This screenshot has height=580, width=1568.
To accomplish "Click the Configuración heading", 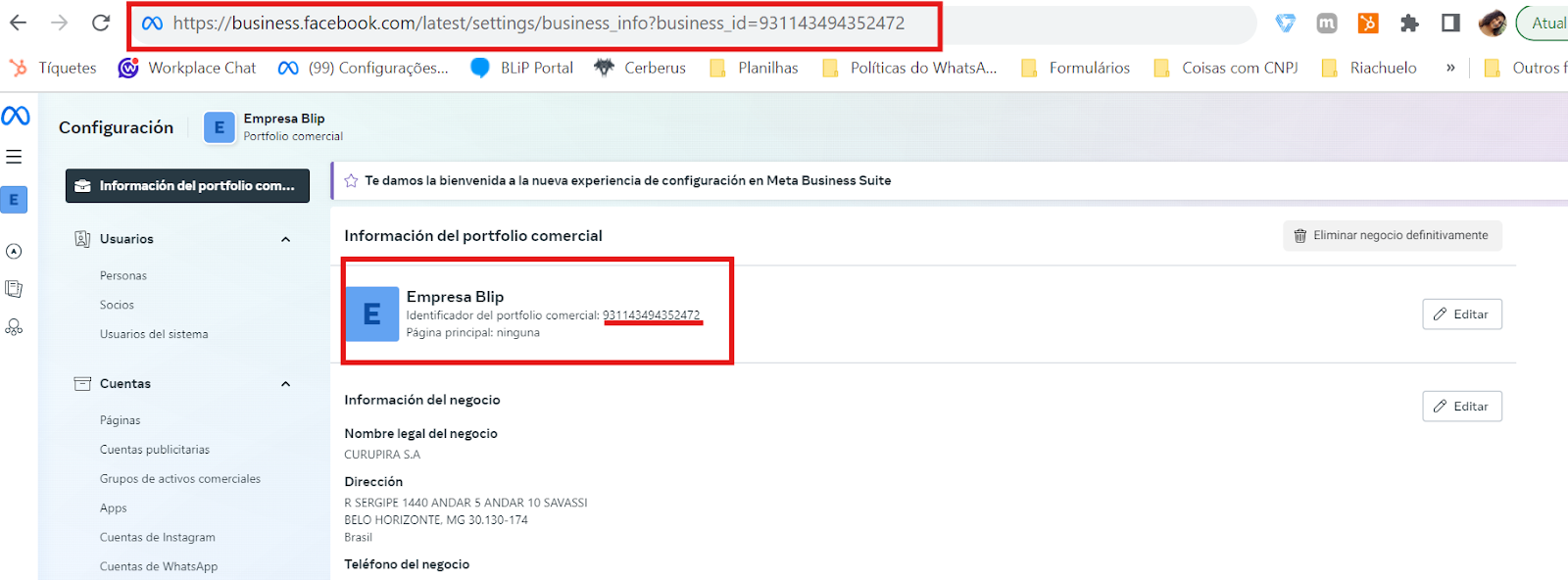I will 116,127.
